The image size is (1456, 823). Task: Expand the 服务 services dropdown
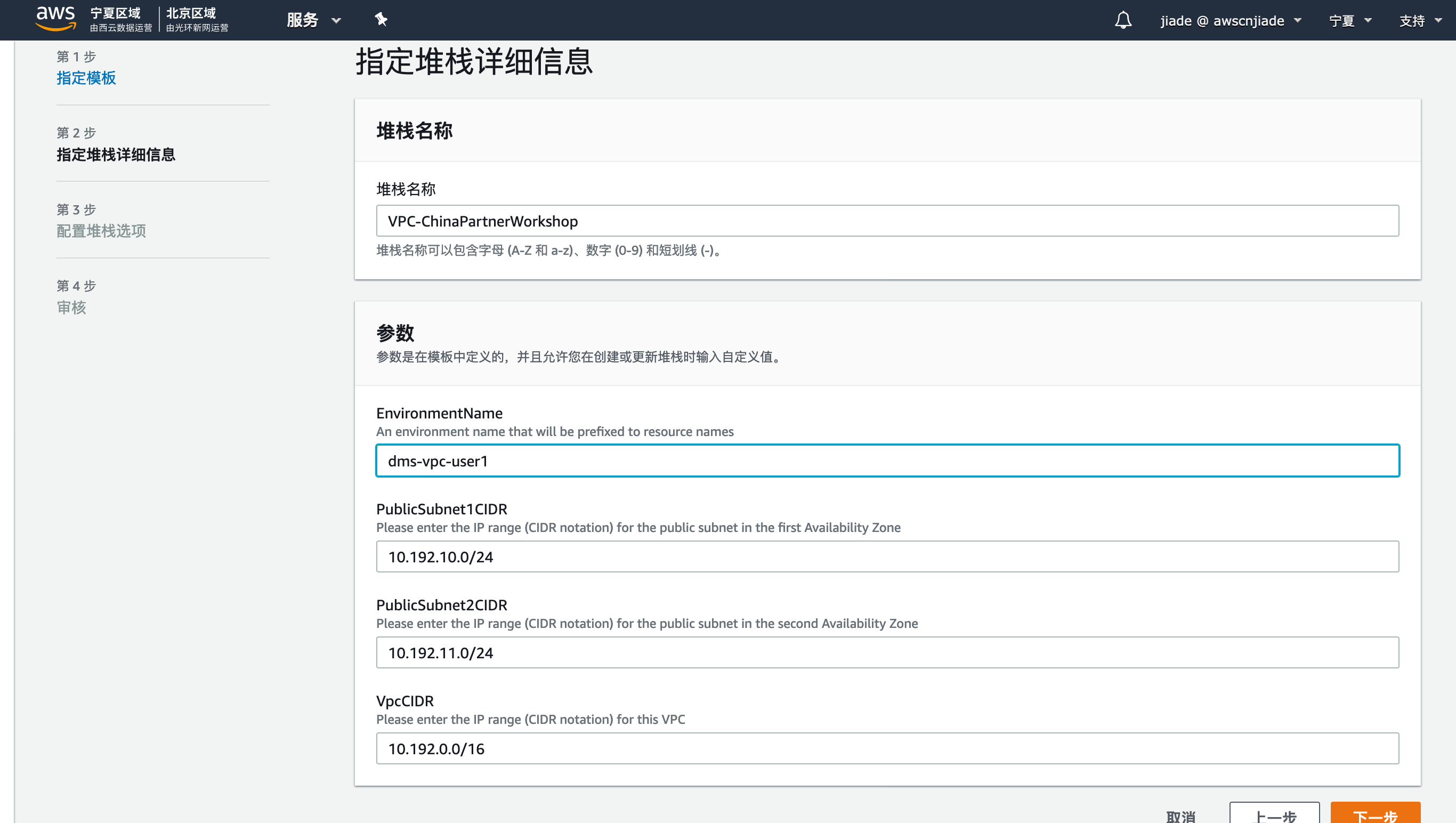314,20
